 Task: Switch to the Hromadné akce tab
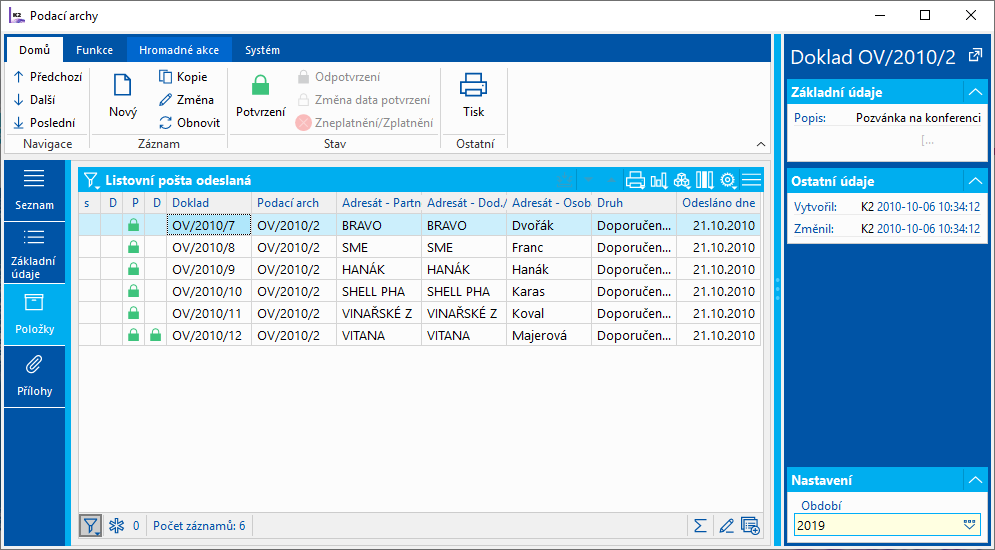pos(179,50)
